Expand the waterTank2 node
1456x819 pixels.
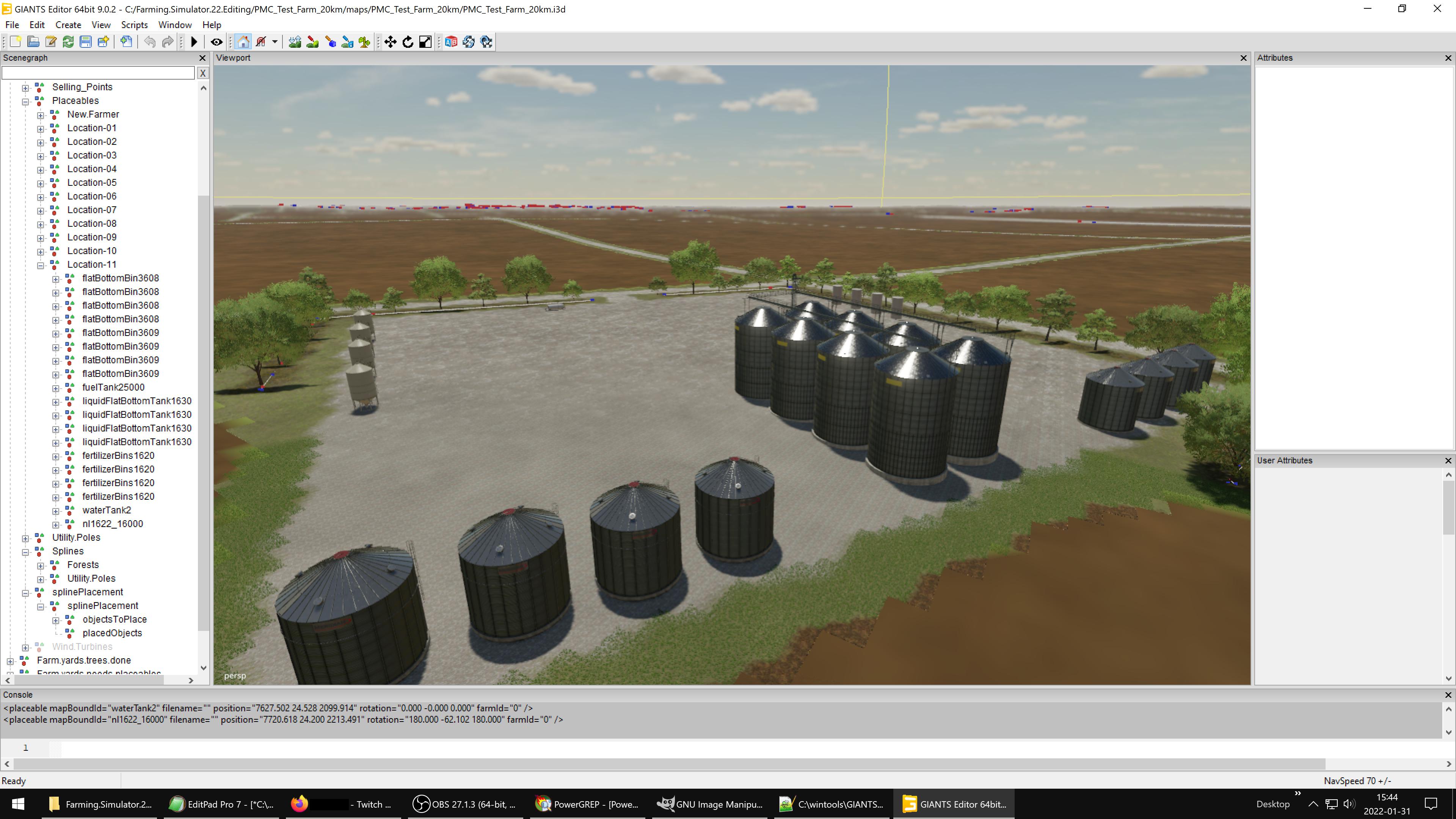pyautogui.click(x=56, y=511)
